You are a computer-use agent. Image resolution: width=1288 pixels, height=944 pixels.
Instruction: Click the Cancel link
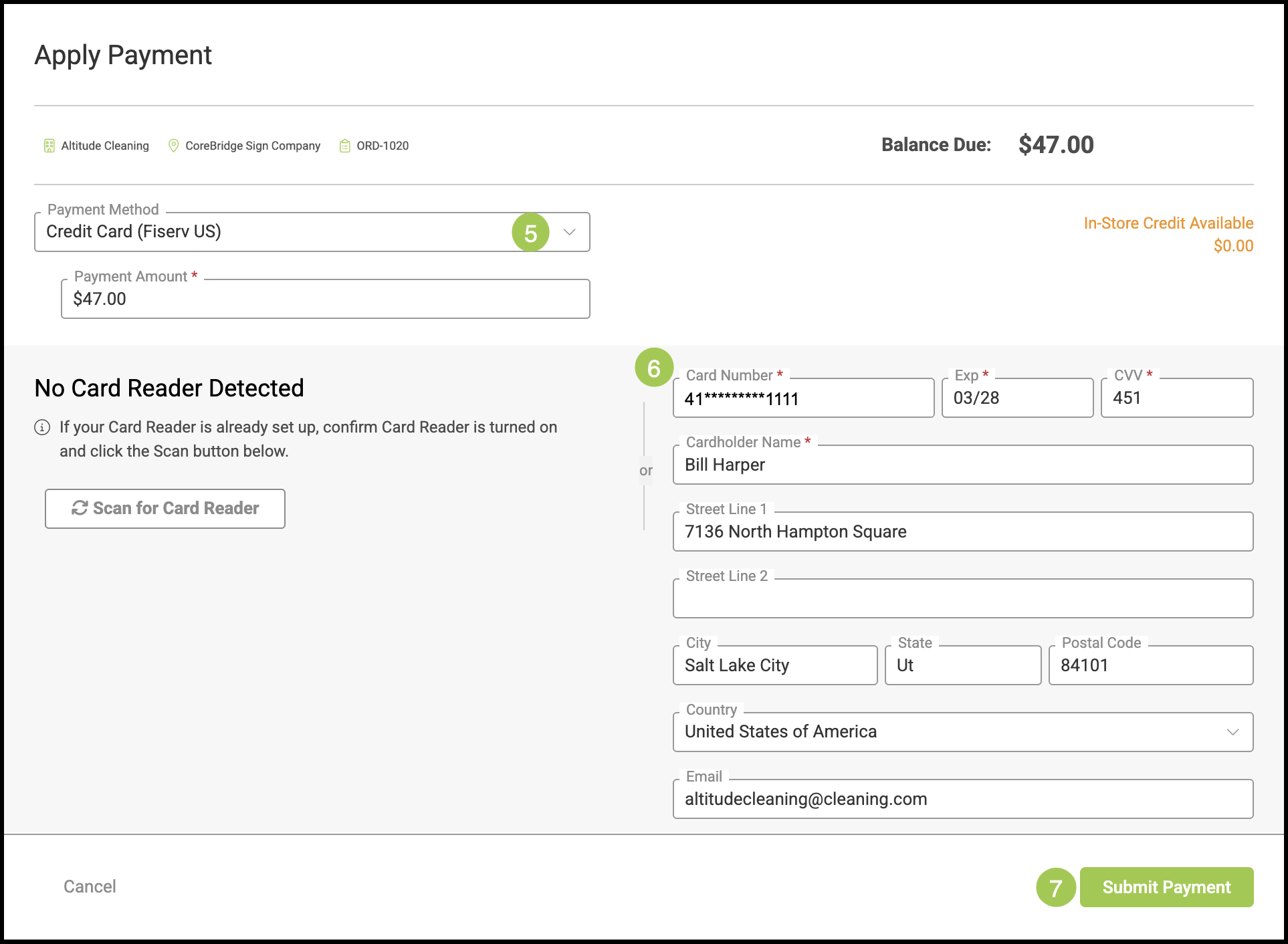click(90, 887)
